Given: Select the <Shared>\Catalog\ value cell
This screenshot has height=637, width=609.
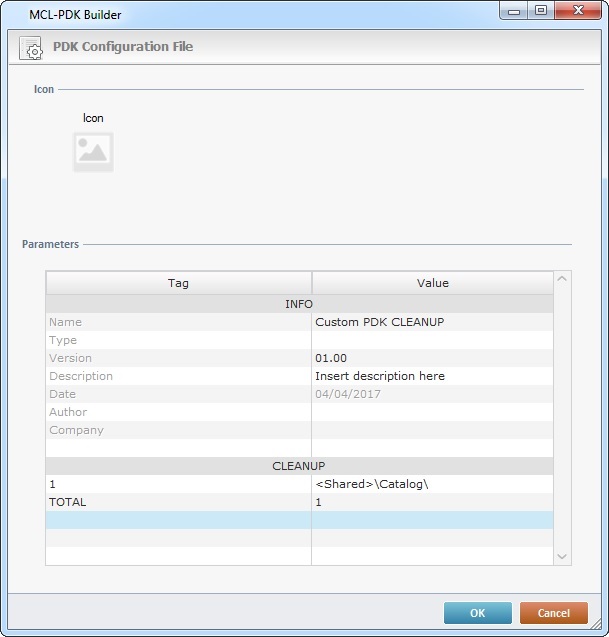Looking at the screenshot, I should (431, 484).
